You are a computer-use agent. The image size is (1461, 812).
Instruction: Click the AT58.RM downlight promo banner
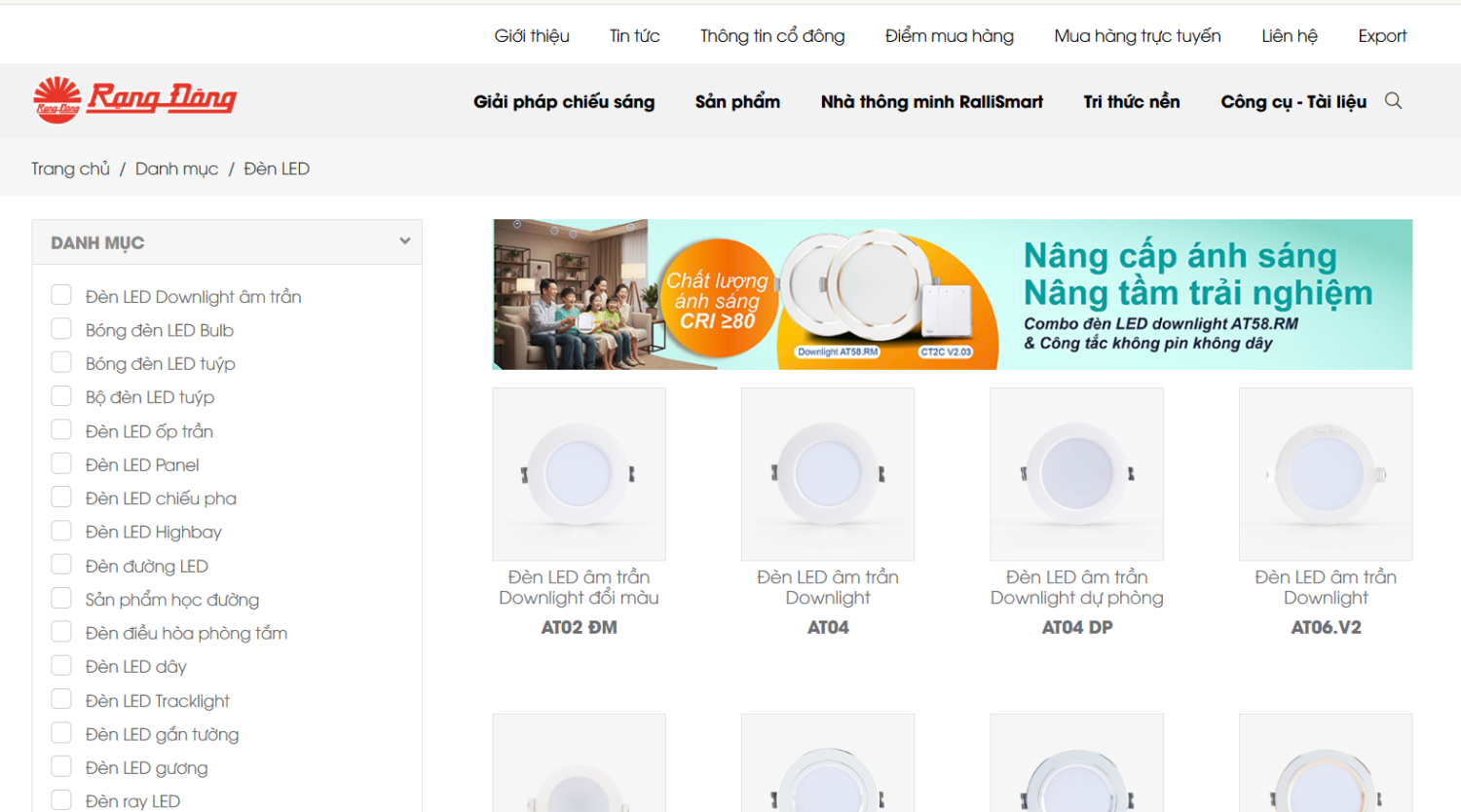click(x=952, y=294)
